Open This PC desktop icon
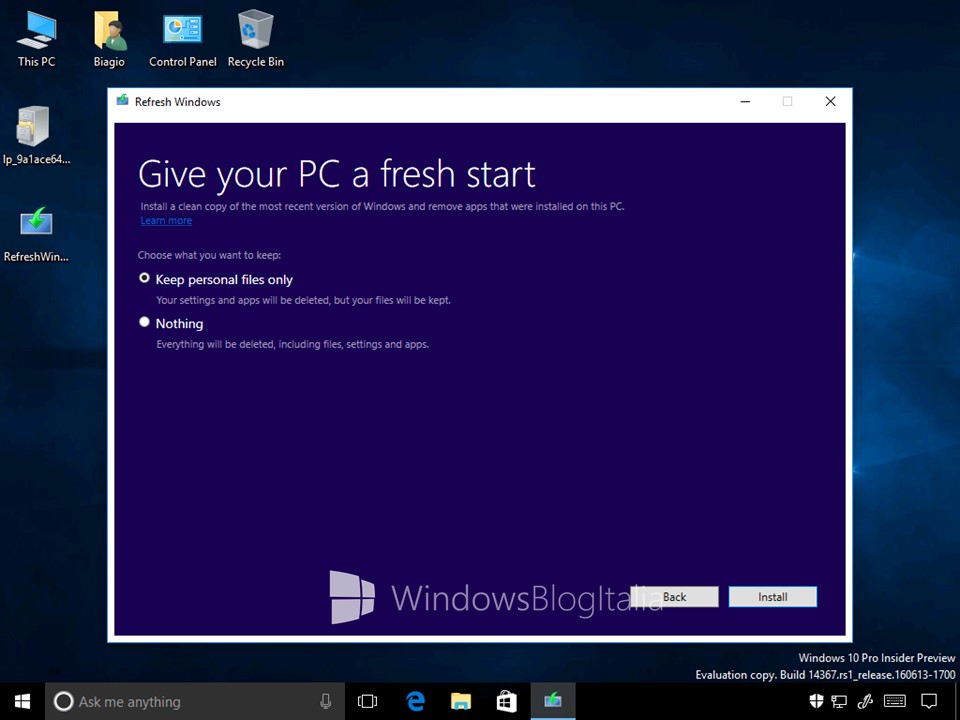This screenshot has width=960, height=720. pos(36,39)
